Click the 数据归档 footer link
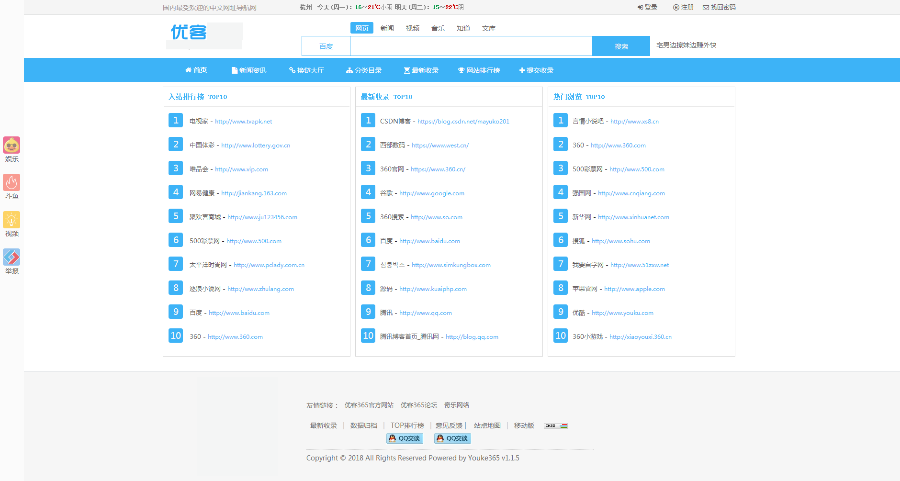The width and height of the screenshot is (900, 481). [364, 426]
